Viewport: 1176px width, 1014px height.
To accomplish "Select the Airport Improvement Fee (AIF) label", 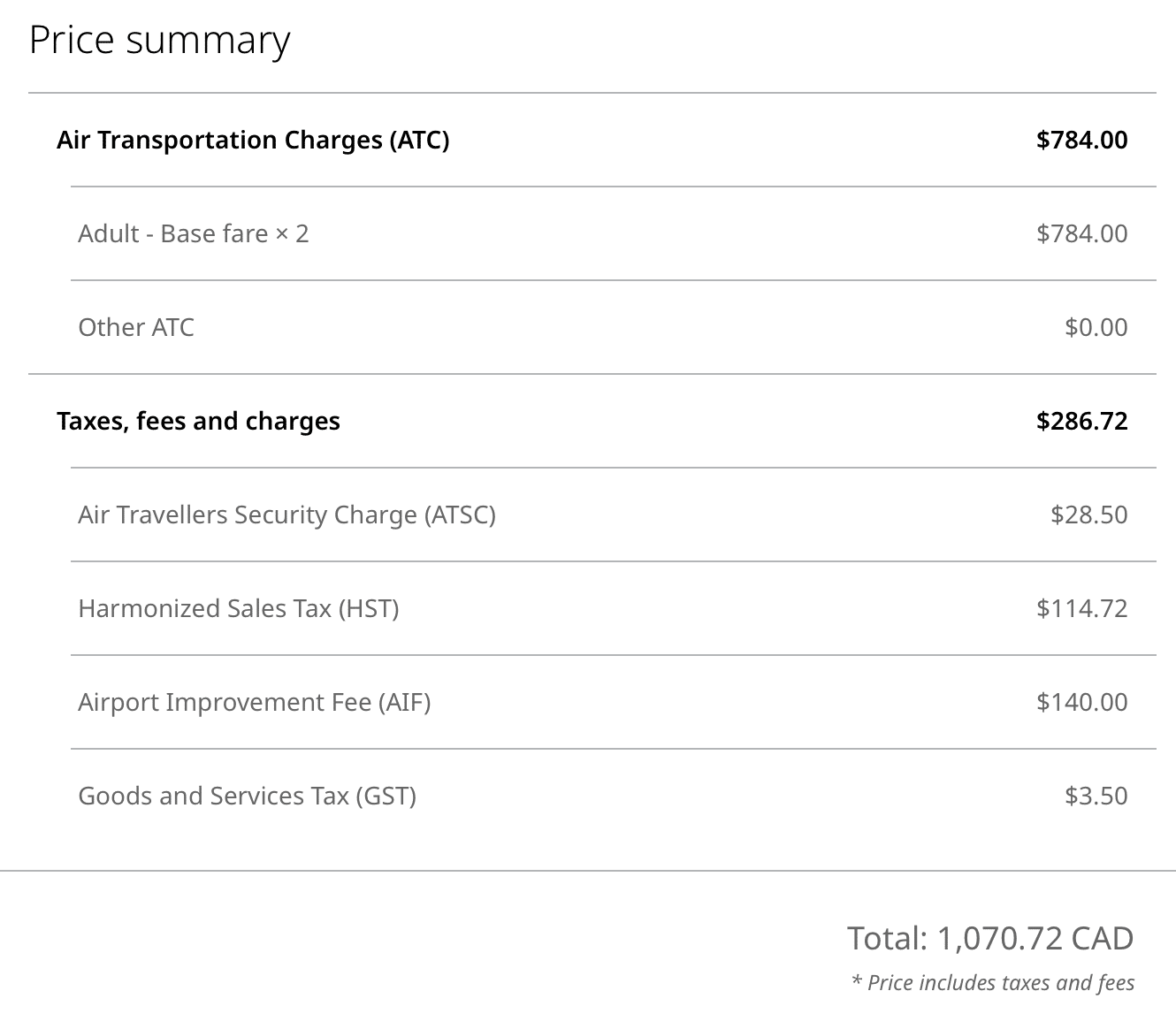I will [x=255, y=703].
